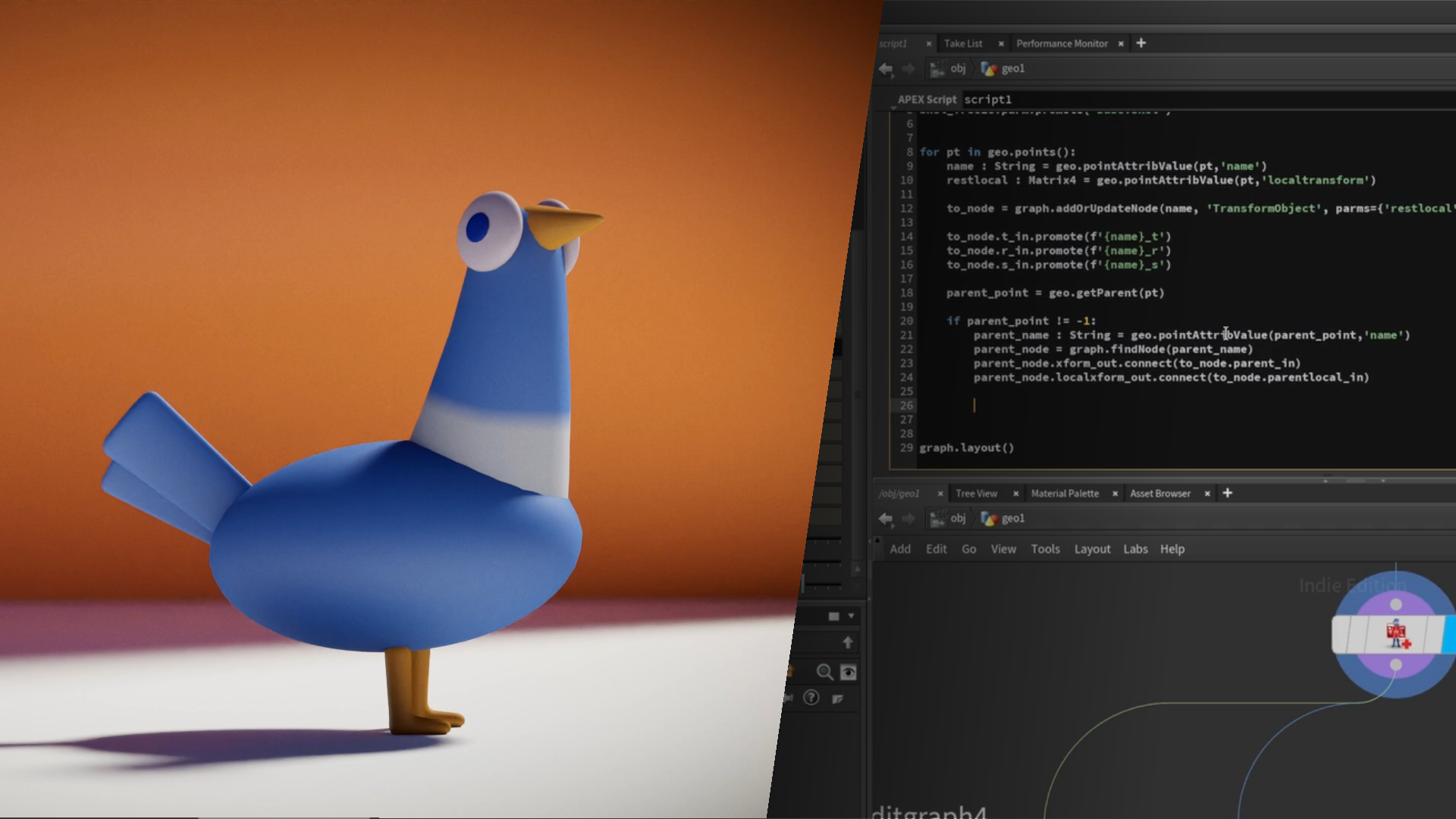Select geo1 in network view path bar
The image size is (1456, 819).
(1003, 519)
